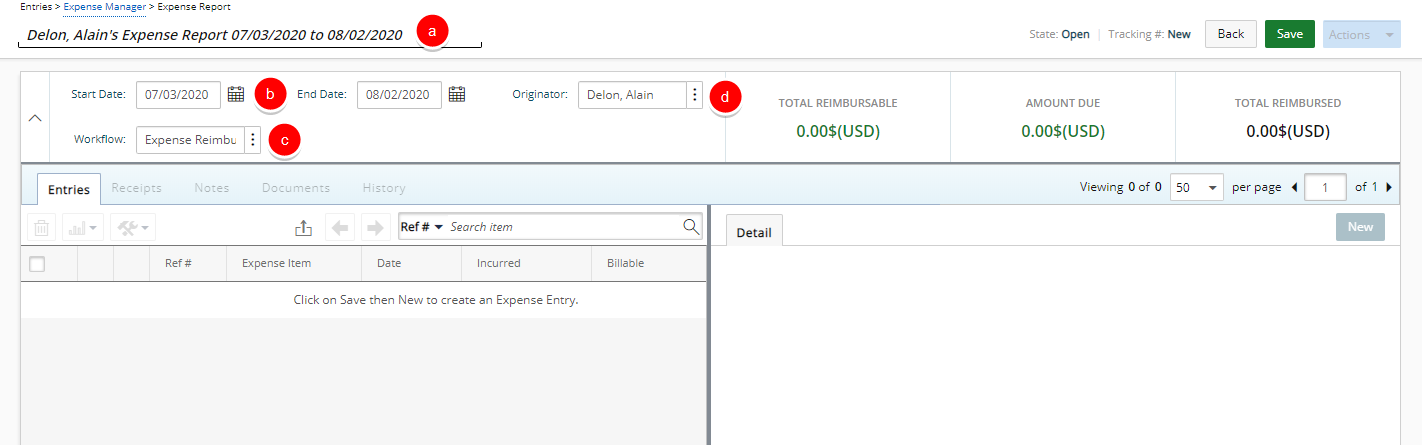Viewport: 1422px width, 445px height.
Task: Click the Amount Due value
Action: click(x=1063, y=131)
